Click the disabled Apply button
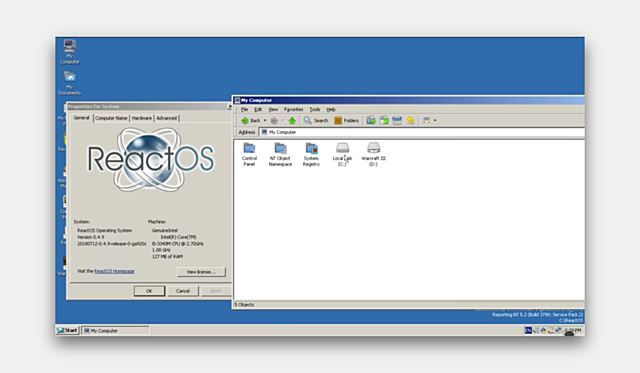The width and height of the screenshot is (640, 373). pos(216,291)
